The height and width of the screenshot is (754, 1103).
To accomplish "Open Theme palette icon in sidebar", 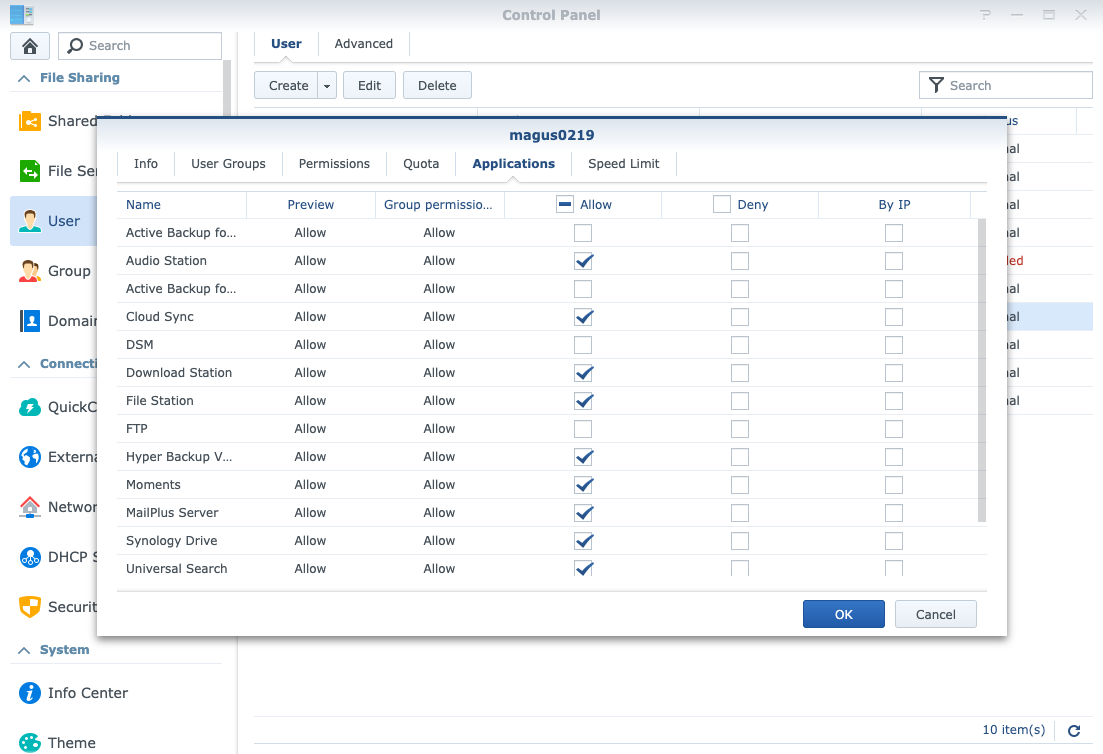I will [30, 743].
